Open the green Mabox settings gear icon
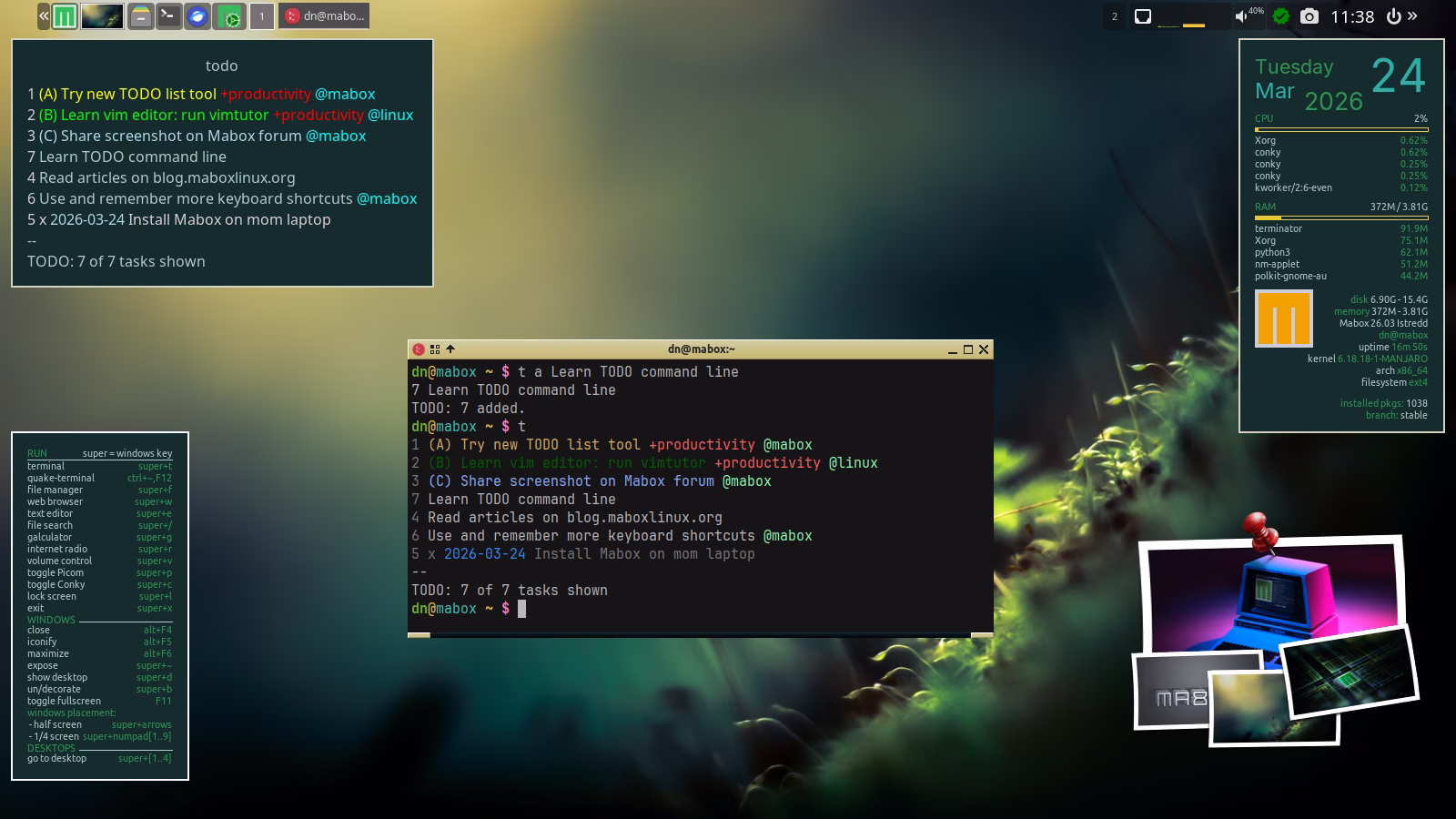1456x819 pixels. [232, 16]
